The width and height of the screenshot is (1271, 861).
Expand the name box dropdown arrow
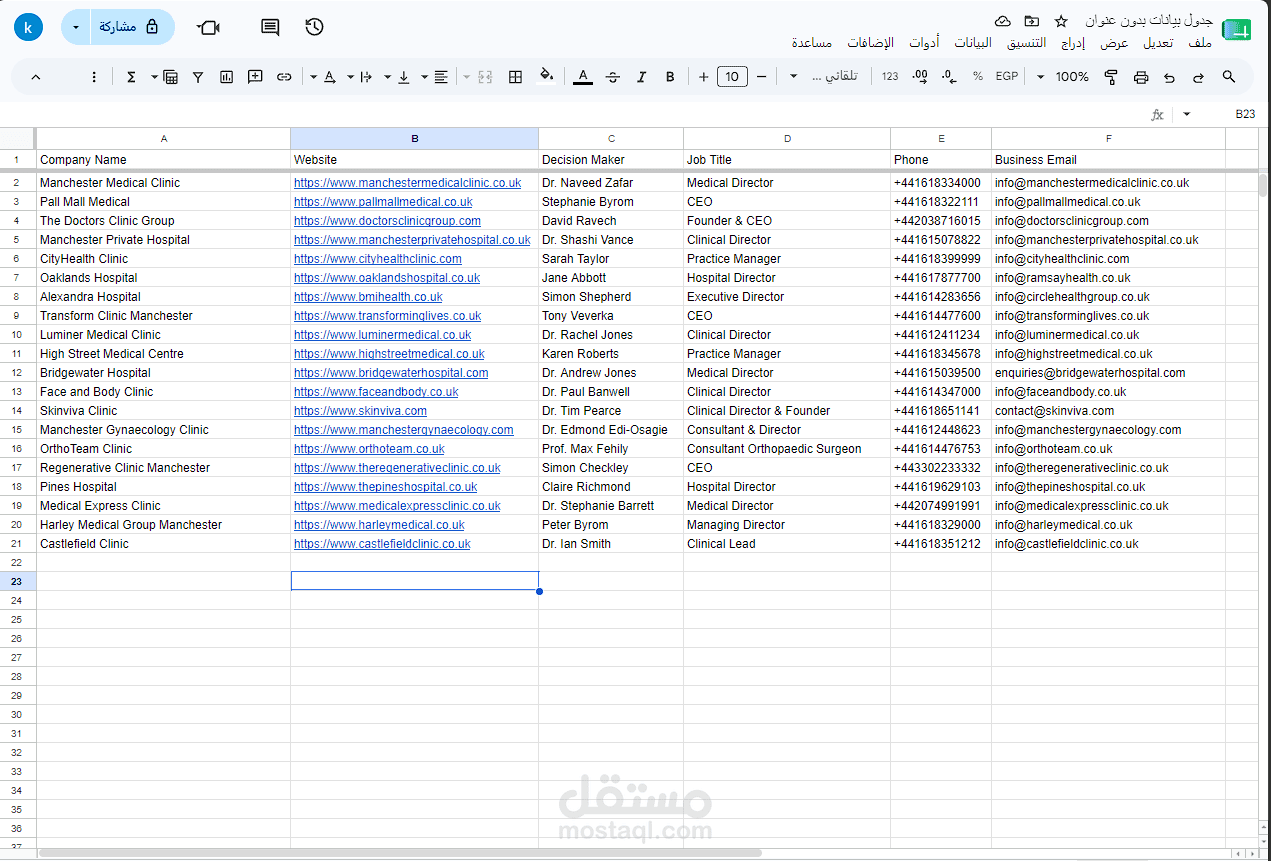[x=1187, y=115]
